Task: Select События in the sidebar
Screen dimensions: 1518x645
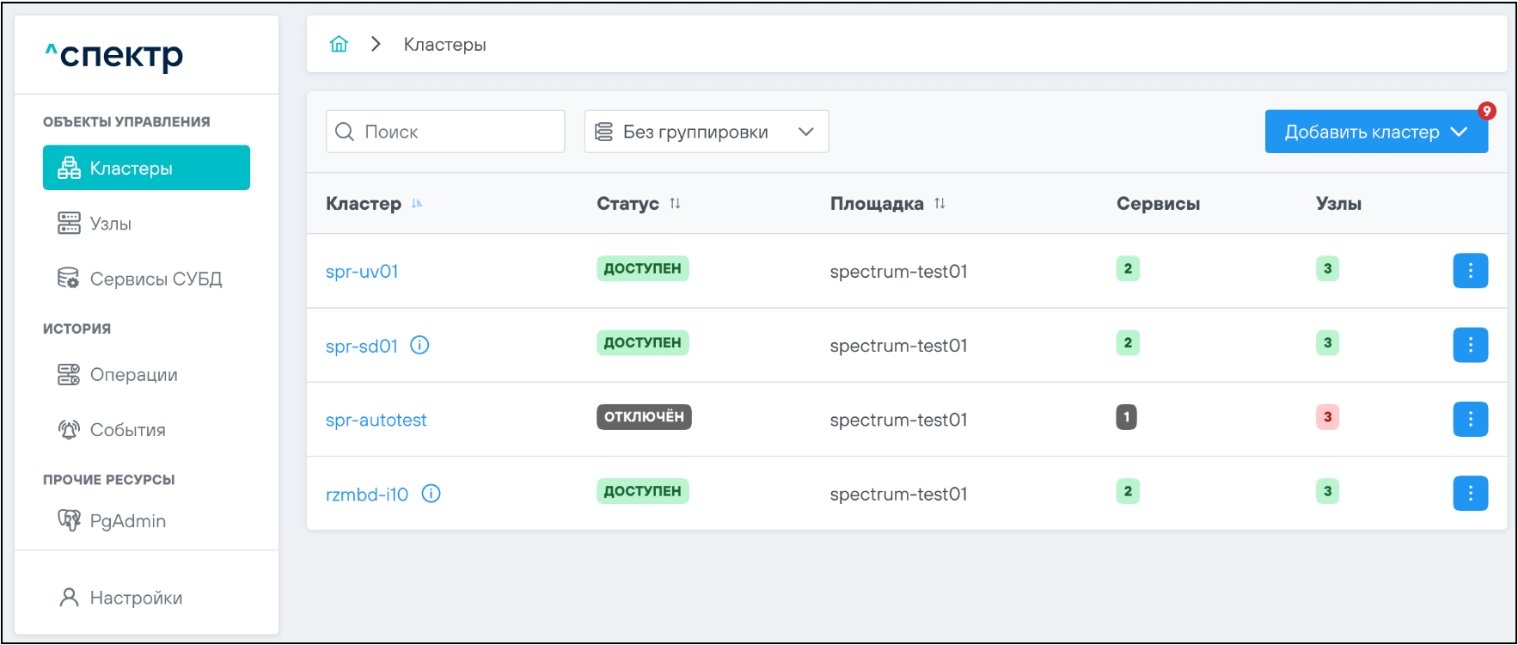Action: click(x=127, y=430)
